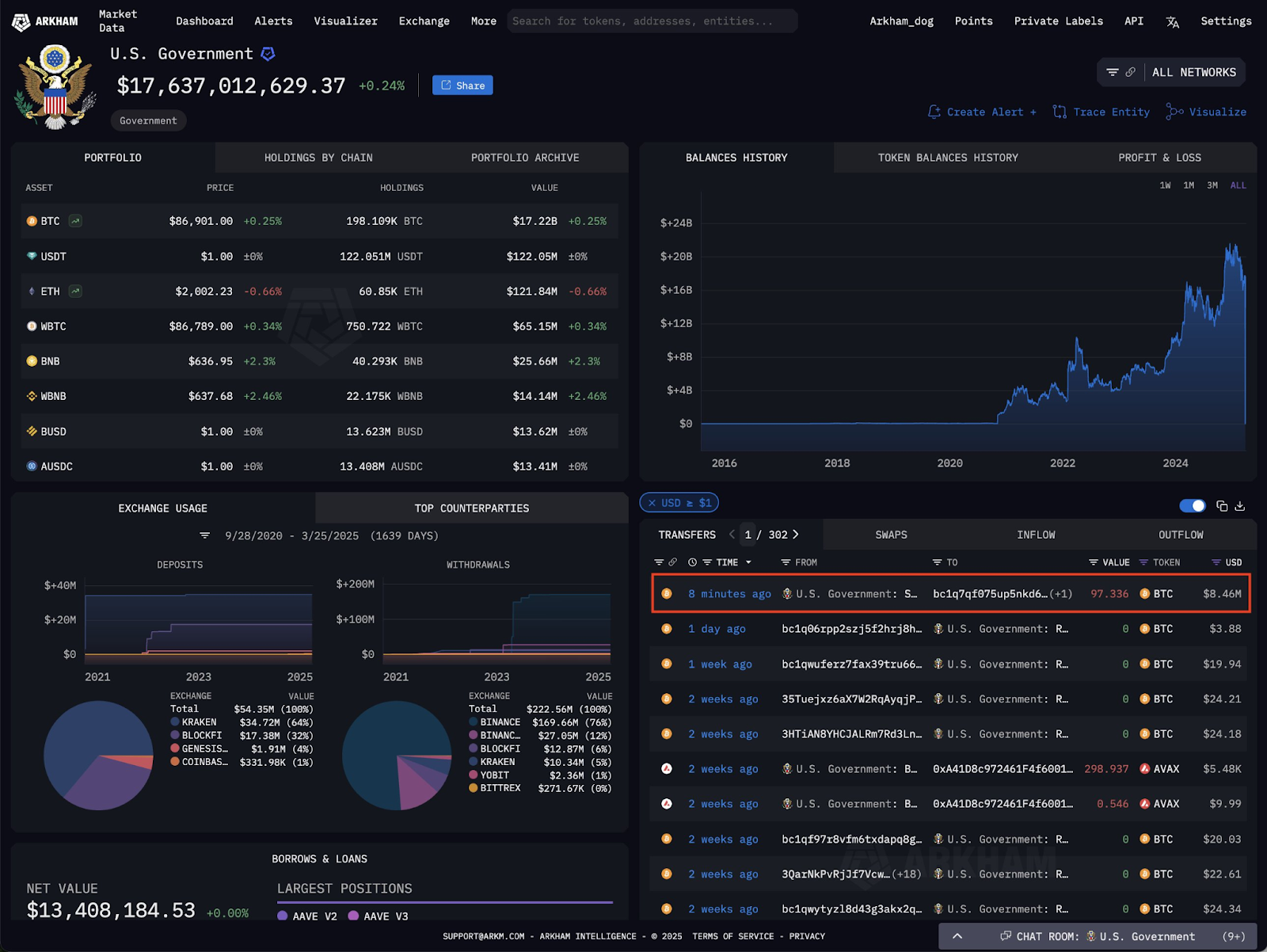Click the link icon in the networks selector
1267x952 pixels.
click(1132, 72)
